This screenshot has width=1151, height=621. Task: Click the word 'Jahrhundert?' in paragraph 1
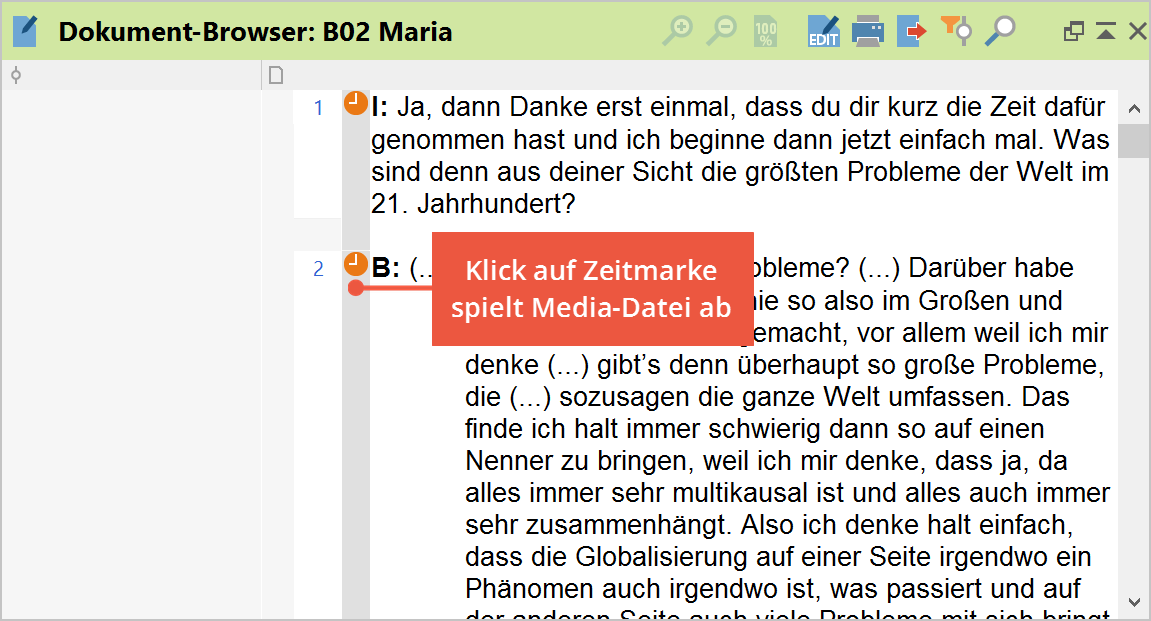pos(495,203)
